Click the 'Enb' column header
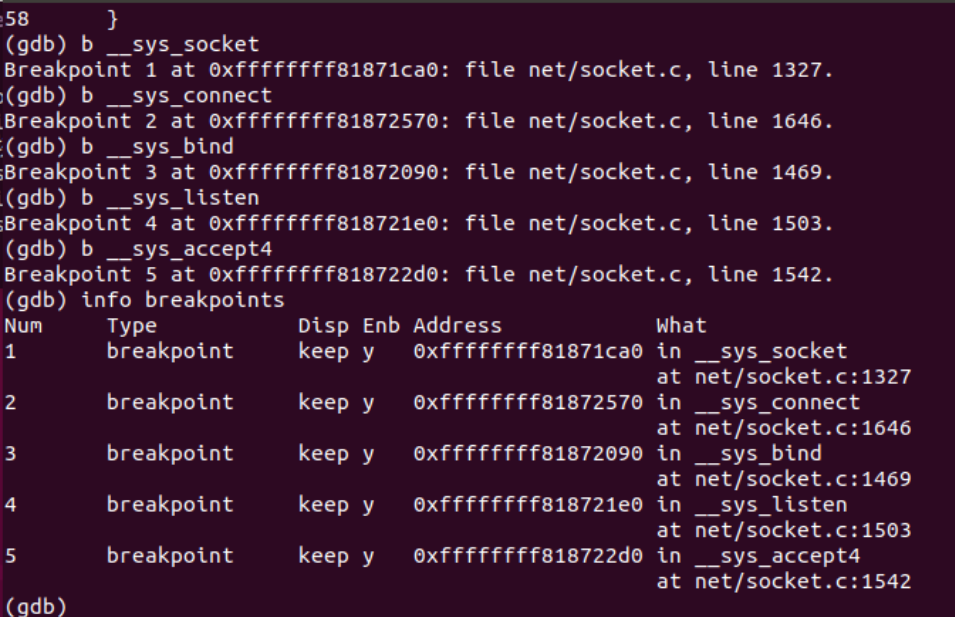The image size is (955, 617). tap(380, 325)
